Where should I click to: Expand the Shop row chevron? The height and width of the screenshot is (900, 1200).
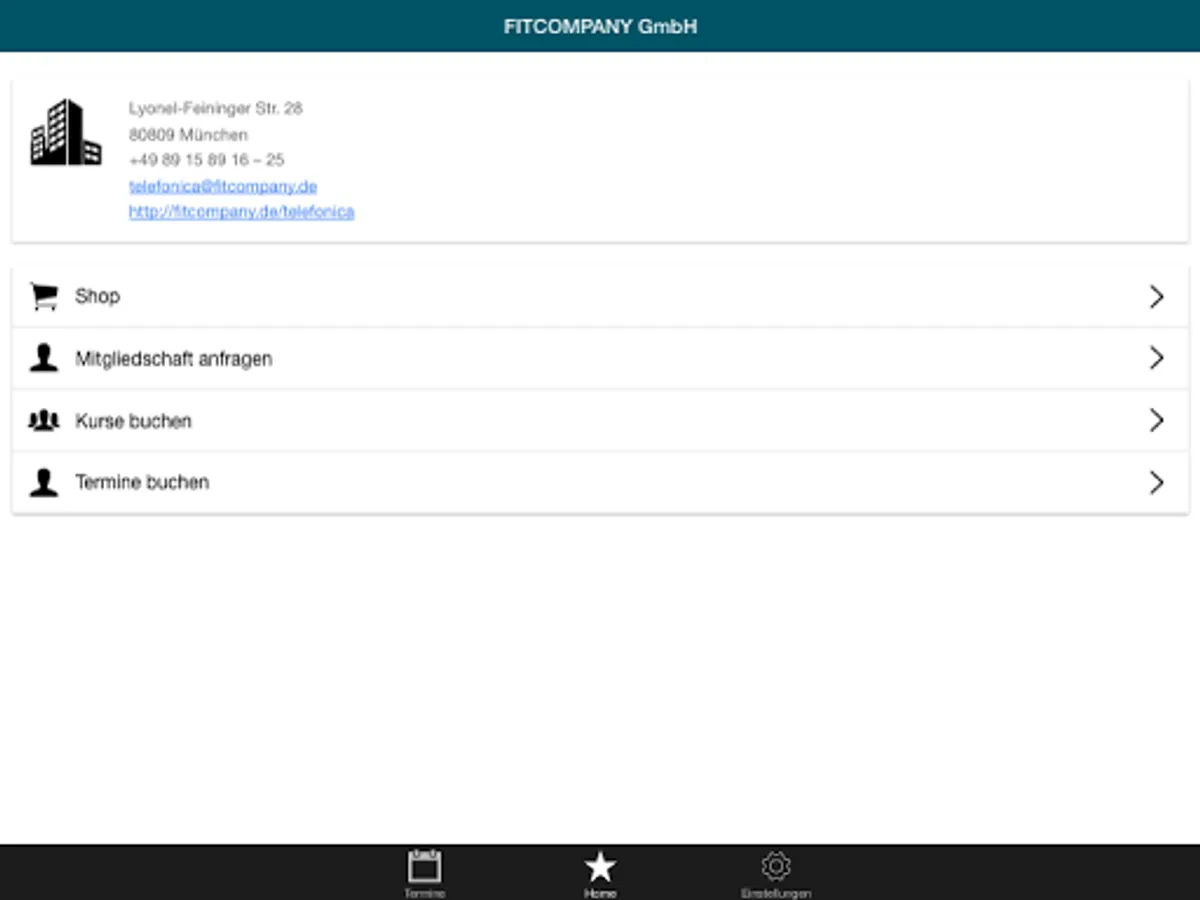1157,296
